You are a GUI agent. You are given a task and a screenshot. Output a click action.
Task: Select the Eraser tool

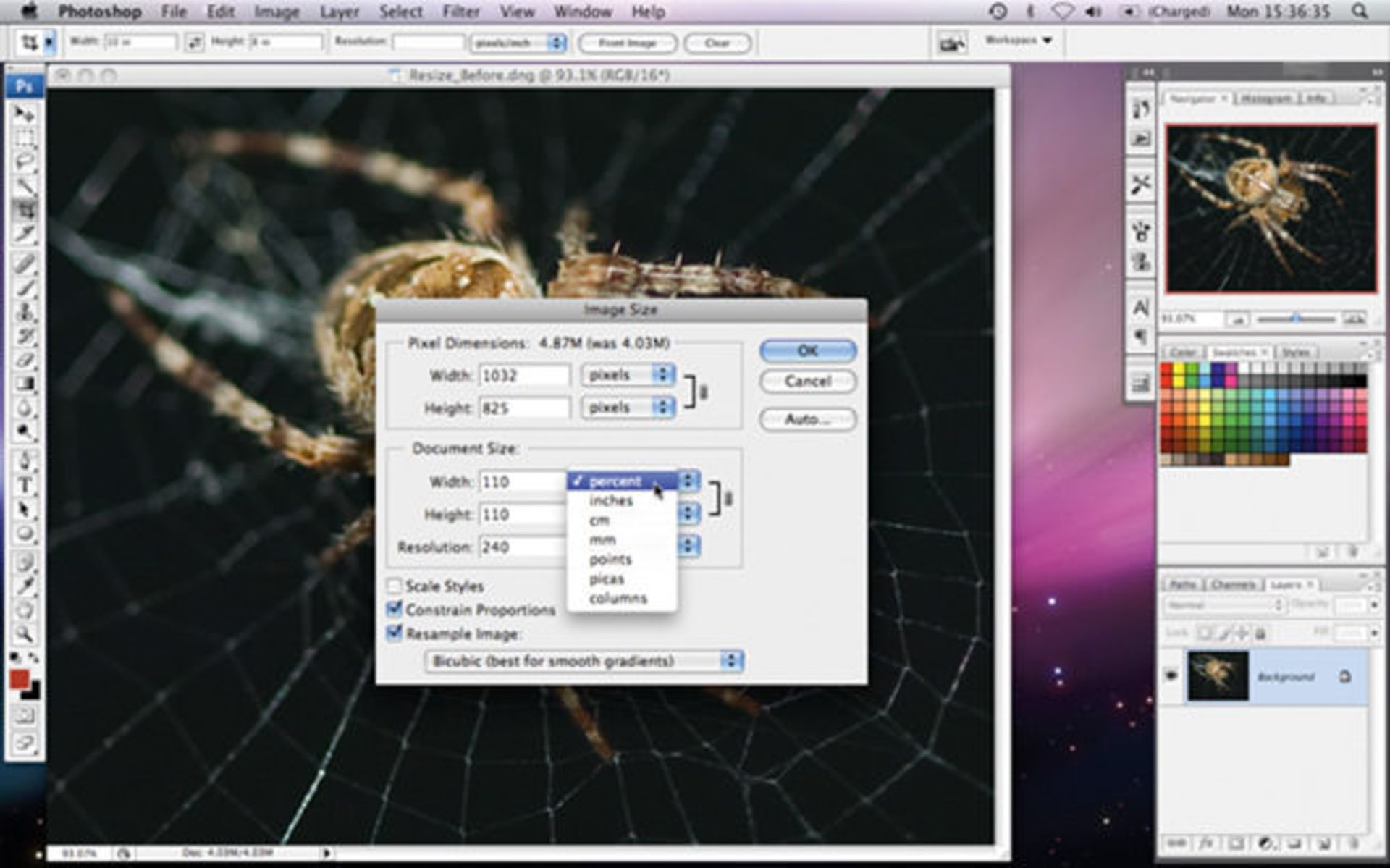25,360
